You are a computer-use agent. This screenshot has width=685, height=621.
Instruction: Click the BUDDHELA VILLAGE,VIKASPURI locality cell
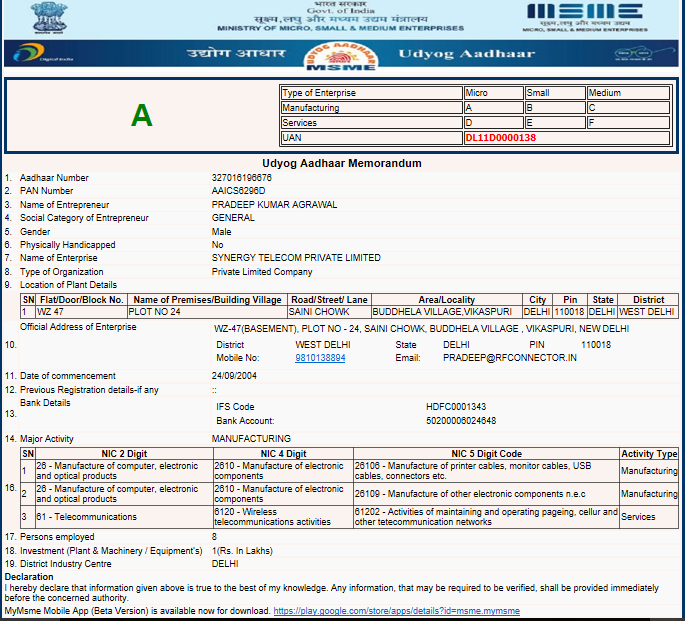(447, 312)
